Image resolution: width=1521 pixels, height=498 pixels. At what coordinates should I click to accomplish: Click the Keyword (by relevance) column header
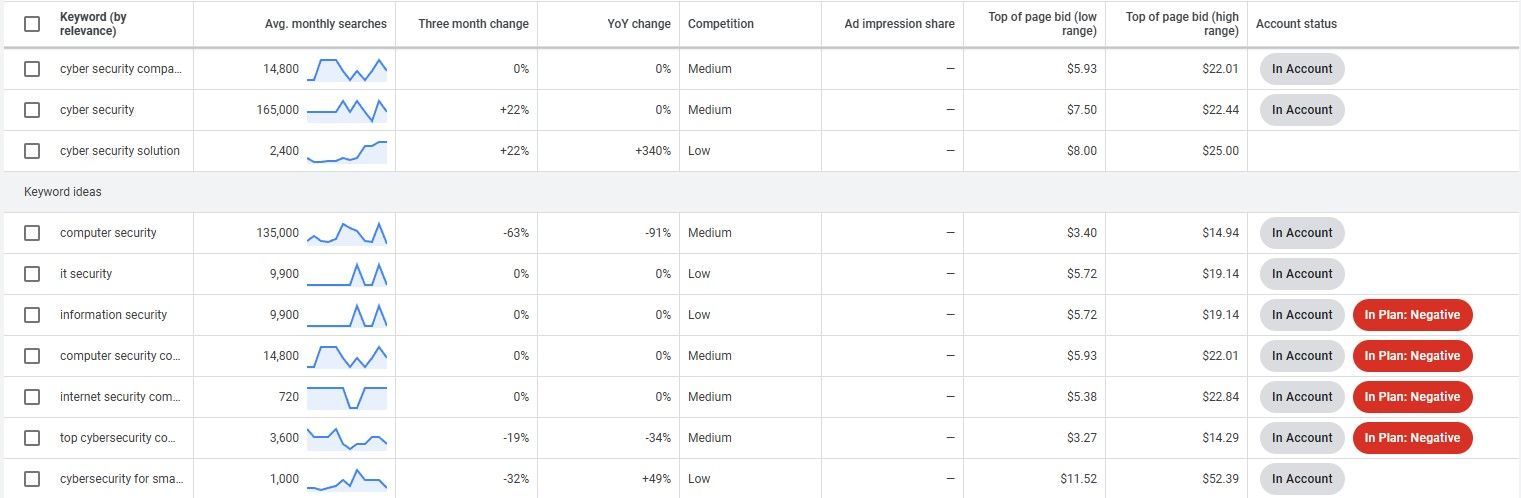(x=93, y=24)
